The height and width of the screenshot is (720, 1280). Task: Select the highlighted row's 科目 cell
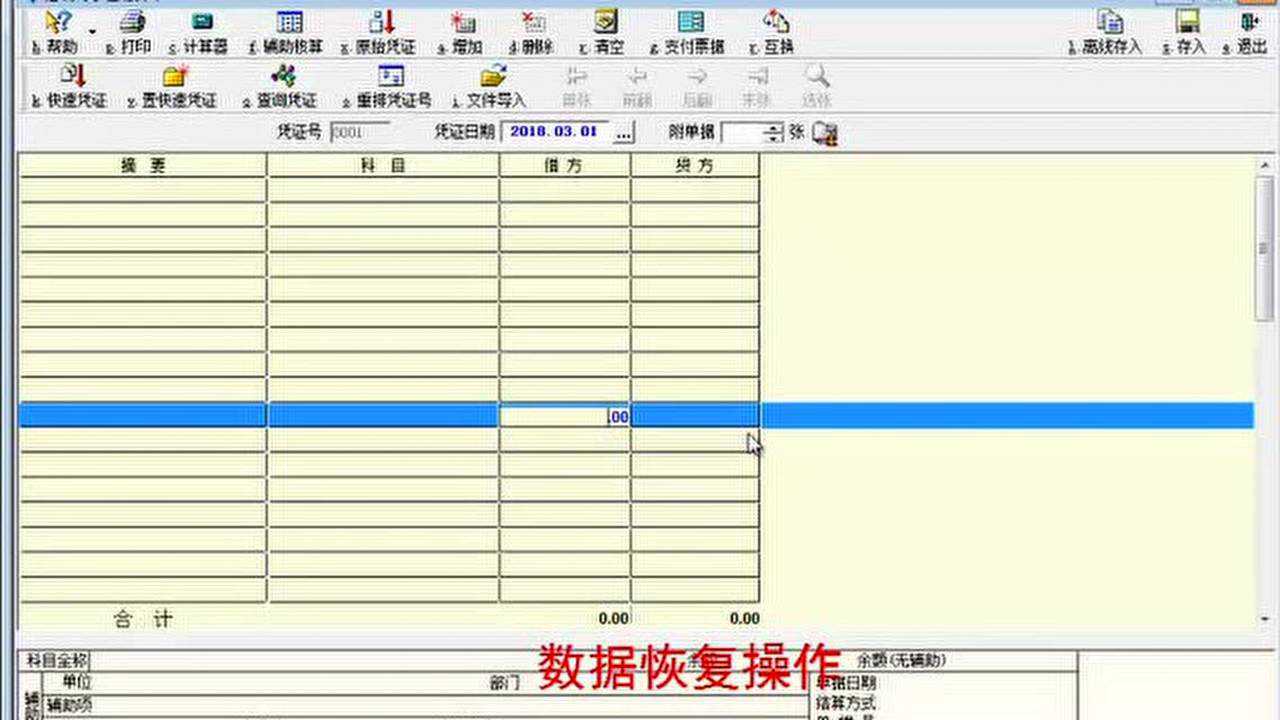coord(383,416)
